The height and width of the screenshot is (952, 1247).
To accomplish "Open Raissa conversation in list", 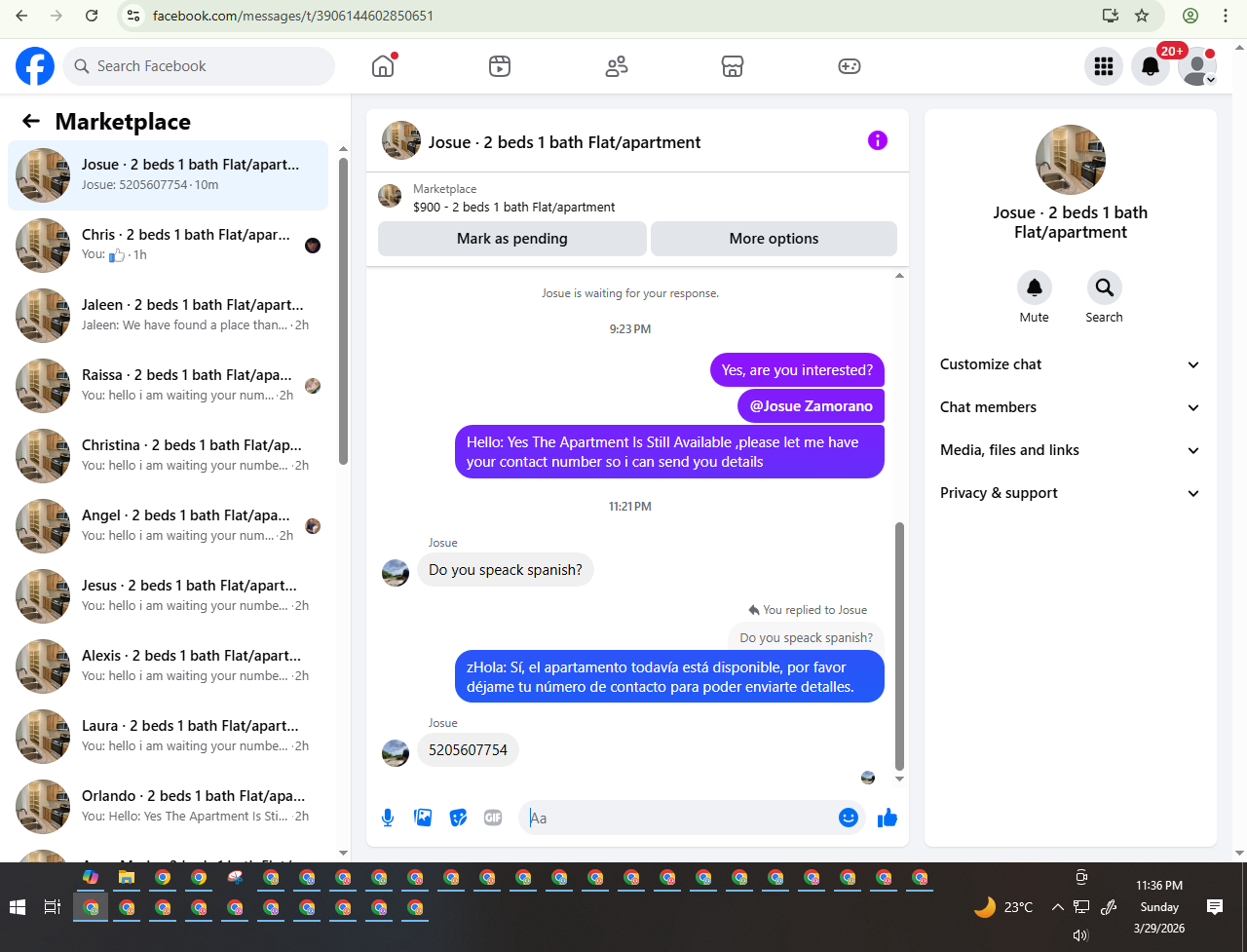I will [x=169, y=385].
